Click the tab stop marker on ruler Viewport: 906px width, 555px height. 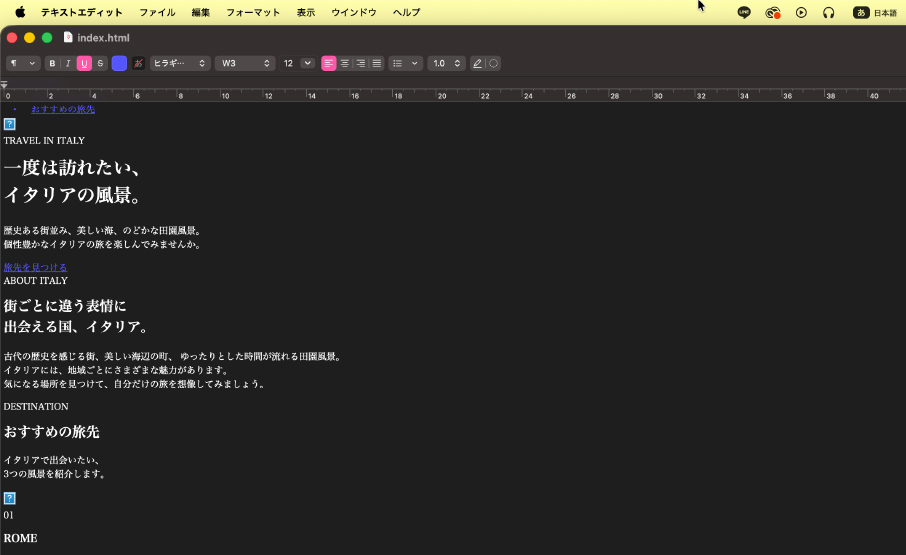4,85
